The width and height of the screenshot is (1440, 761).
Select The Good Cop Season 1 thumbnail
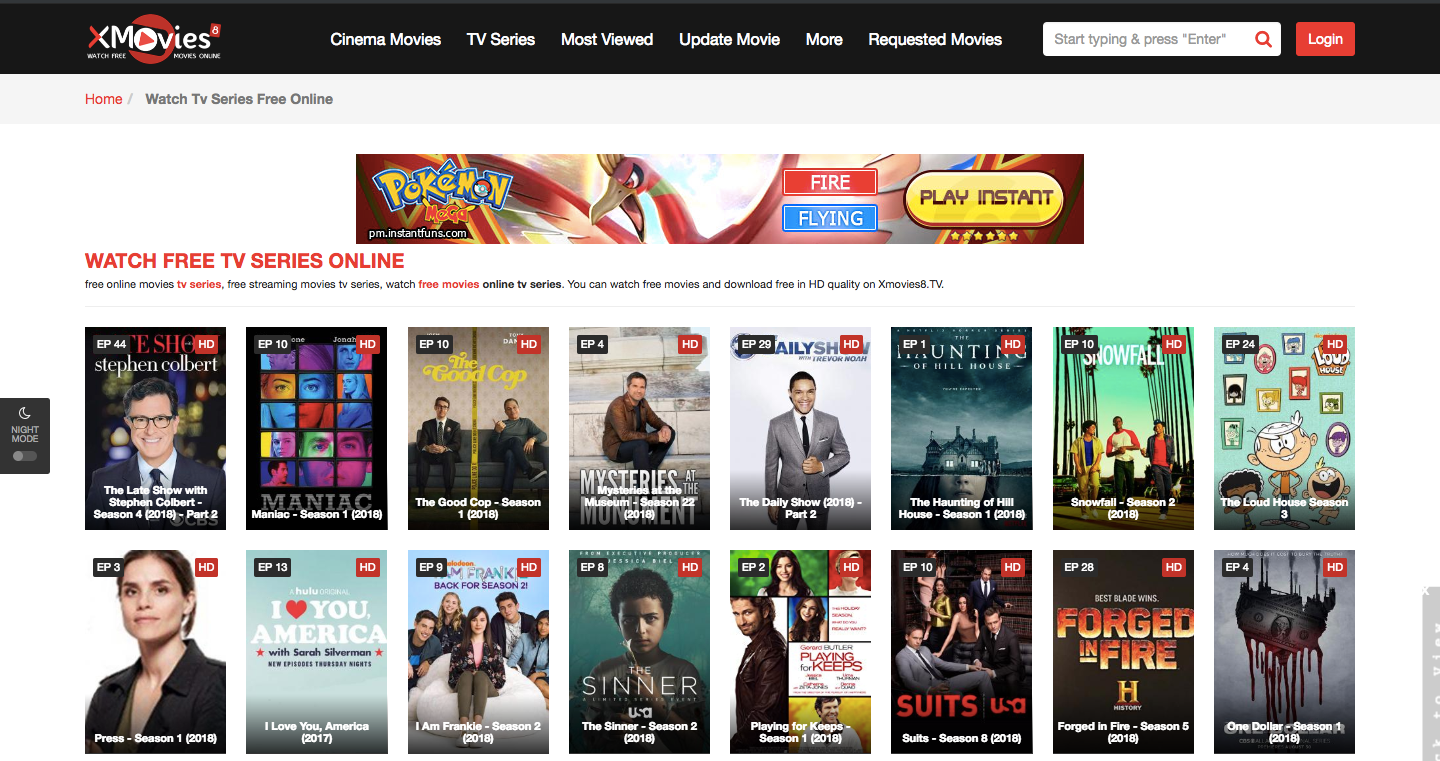coord(478,430)
